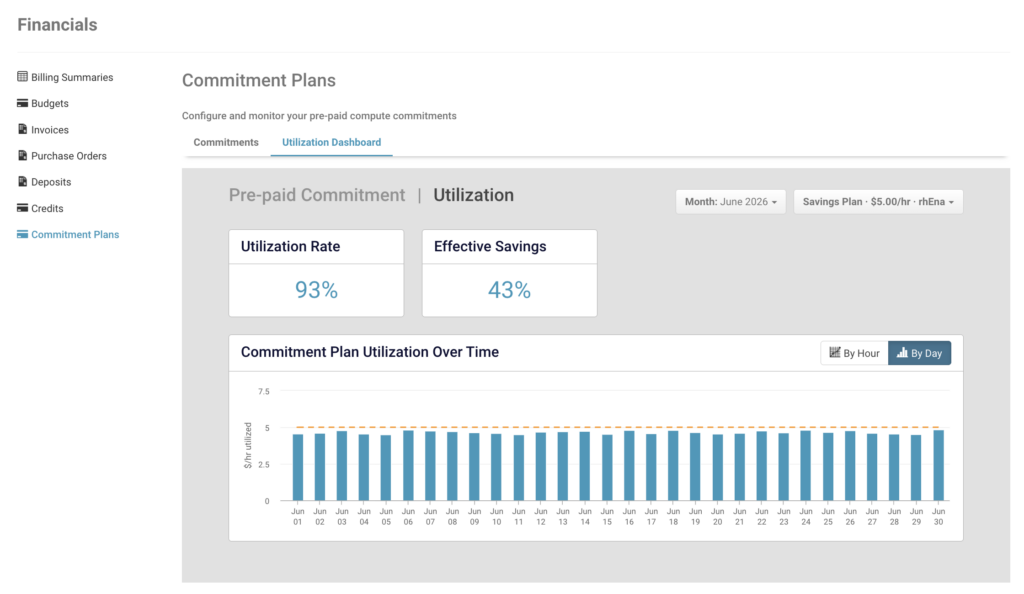Click the Credits card icon
Viewport: 1024px width, 594px height.
pos(22,208)
